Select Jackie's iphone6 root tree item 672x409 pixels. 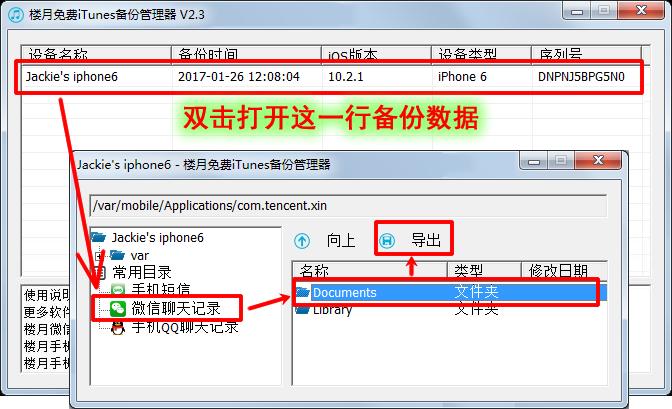coord(157,237)
